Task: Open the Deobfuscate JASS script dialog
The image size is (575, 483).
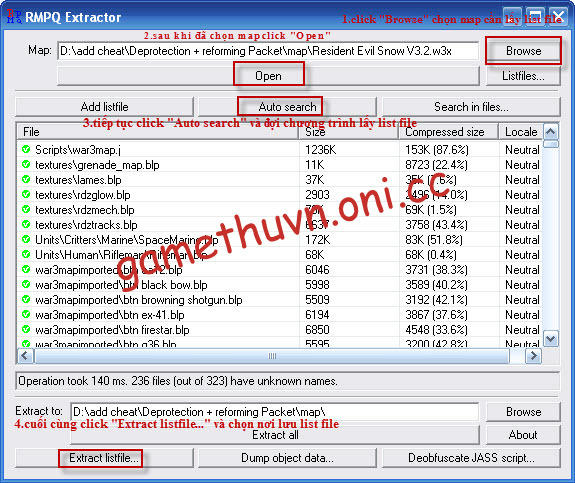Action: pyautogui.click(x=471, y=458)
